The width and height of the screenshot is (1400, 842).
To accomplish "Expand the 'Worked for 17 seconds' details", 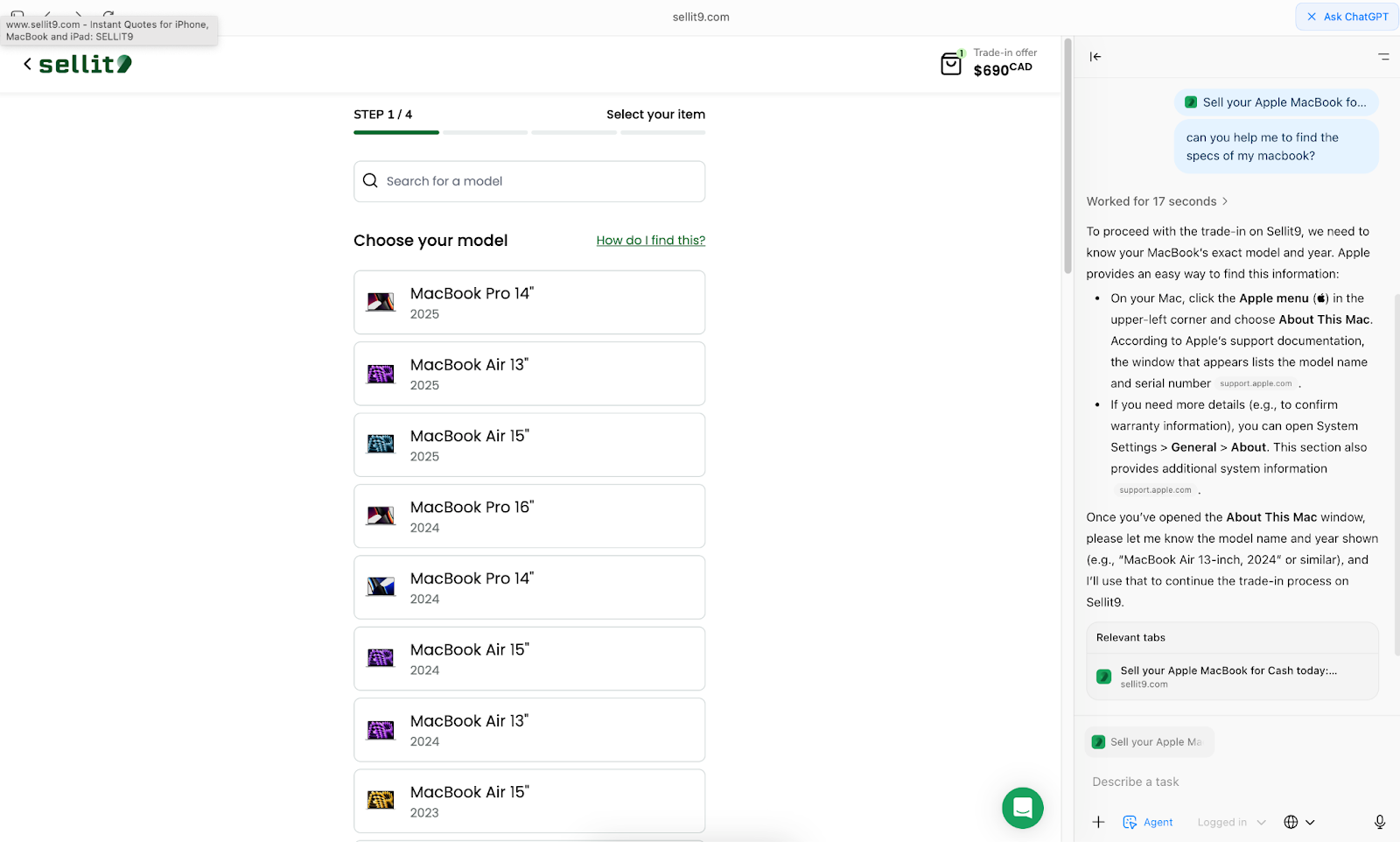I will point(1157,201).
